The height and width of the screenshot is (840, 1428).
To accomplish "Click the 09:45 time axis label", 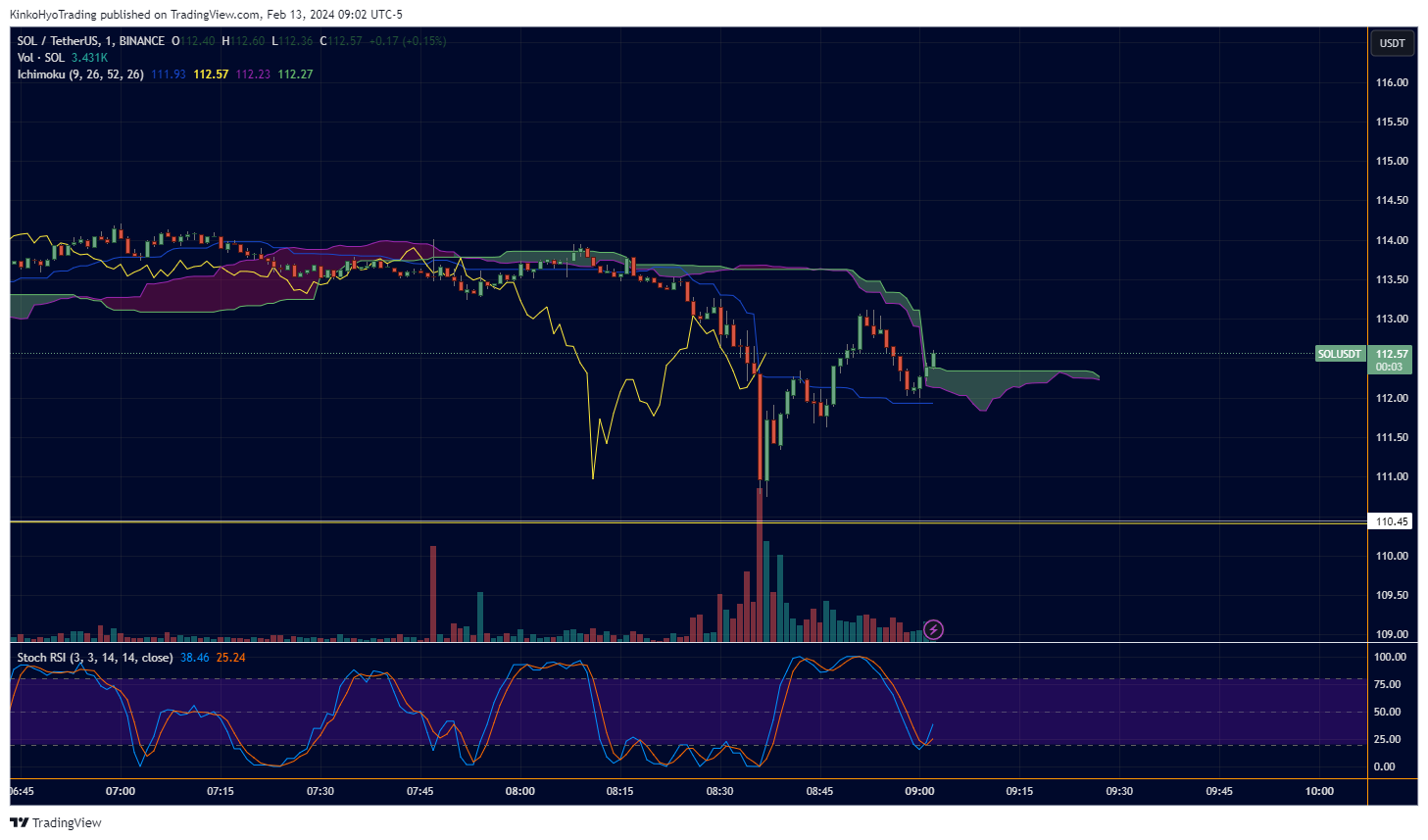I will 1219,791.
